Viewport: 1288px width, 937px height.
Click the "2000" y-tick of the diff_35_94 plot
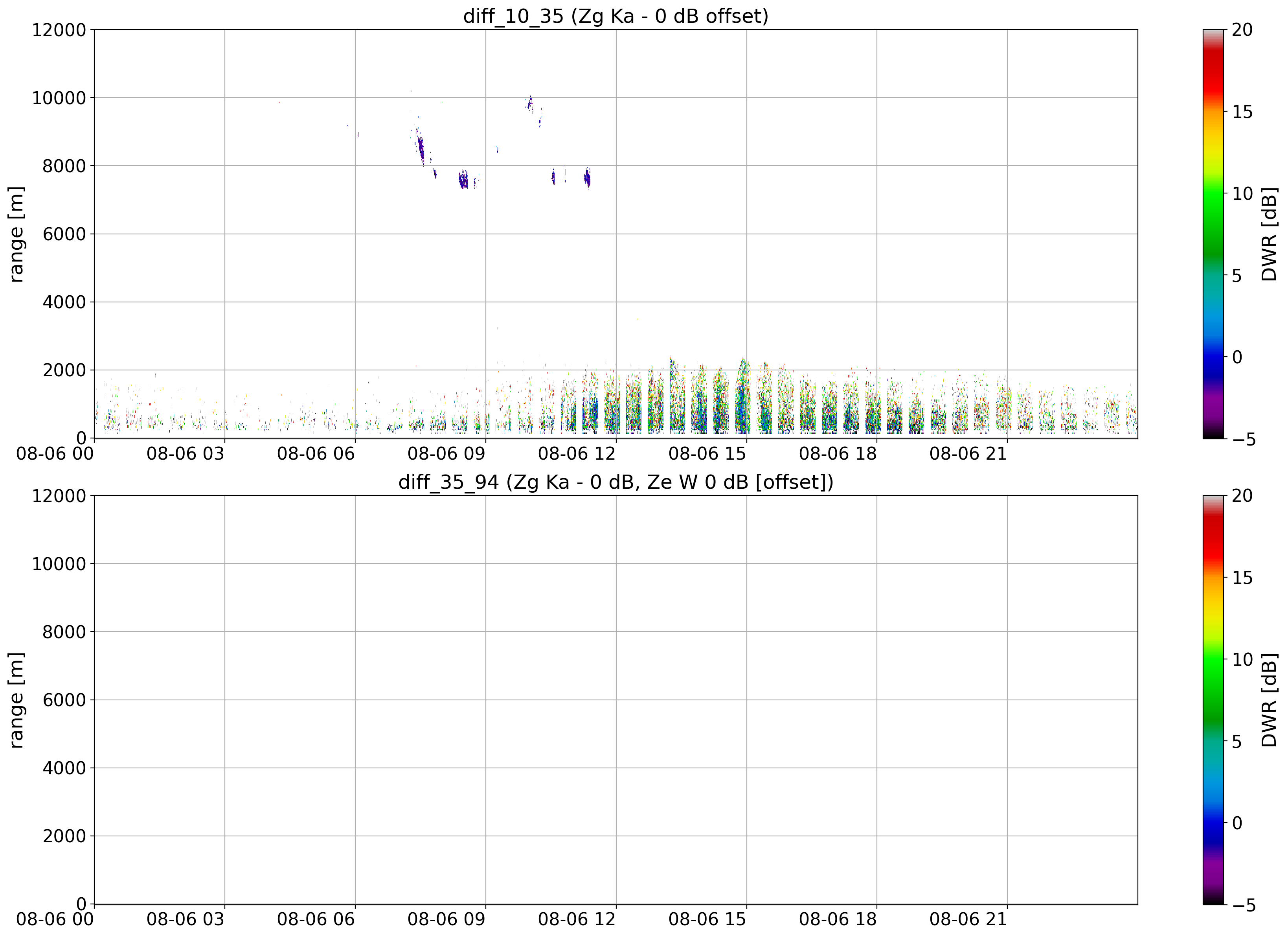(x=64, y=836)
